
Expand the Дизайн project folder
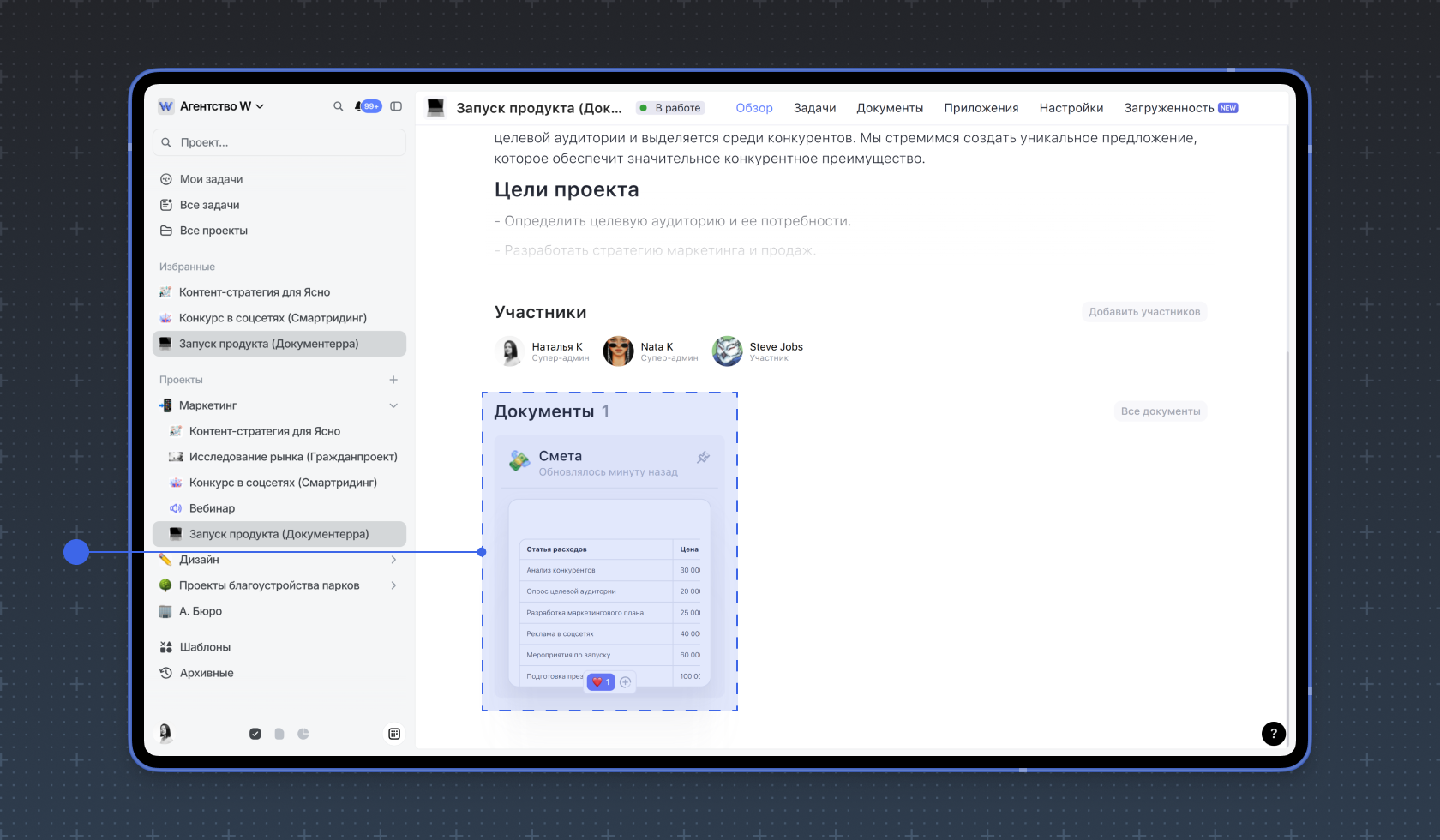pyautogui.click(x=393, y=560)
